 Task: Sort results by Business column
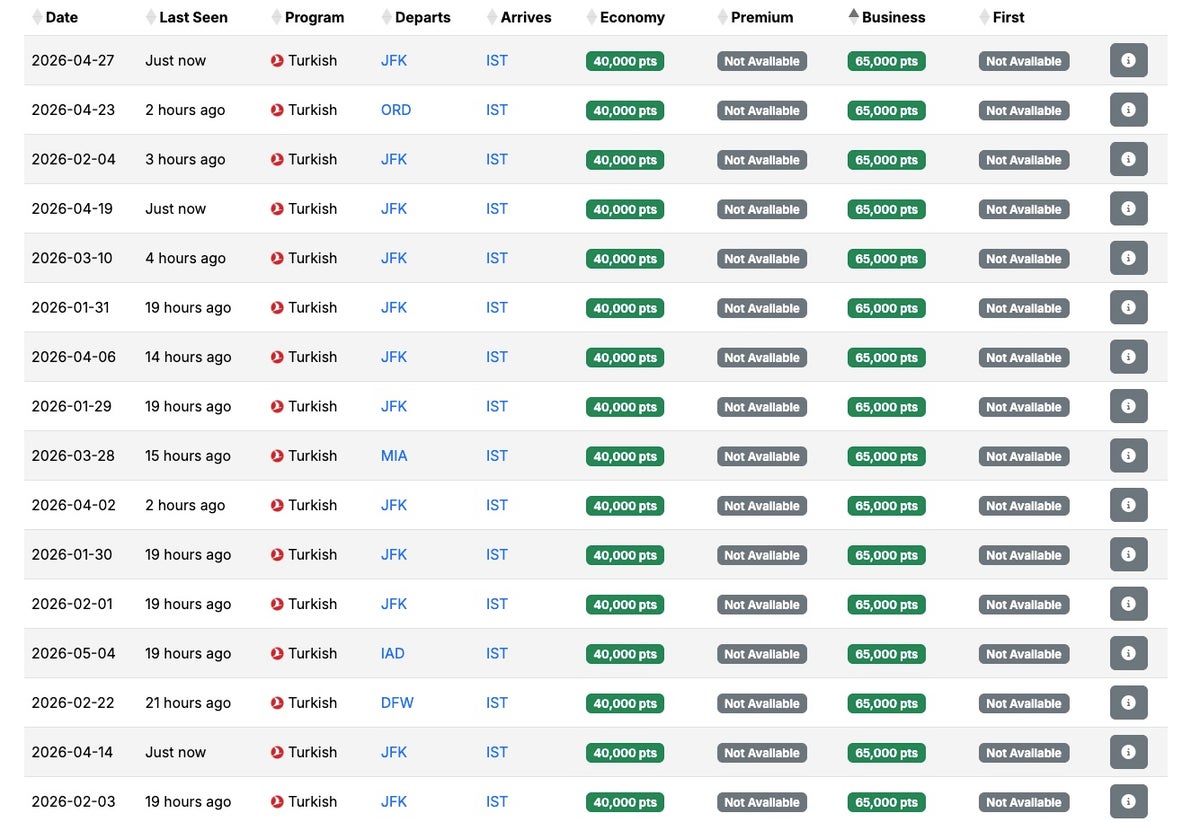(x=892, y=17)
